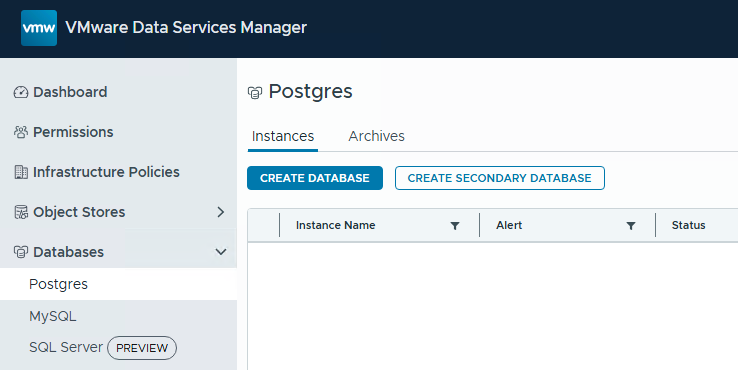Select MySQL in the sidebar
The width and height of the screenshot is (738, 370).
point(53,316)
